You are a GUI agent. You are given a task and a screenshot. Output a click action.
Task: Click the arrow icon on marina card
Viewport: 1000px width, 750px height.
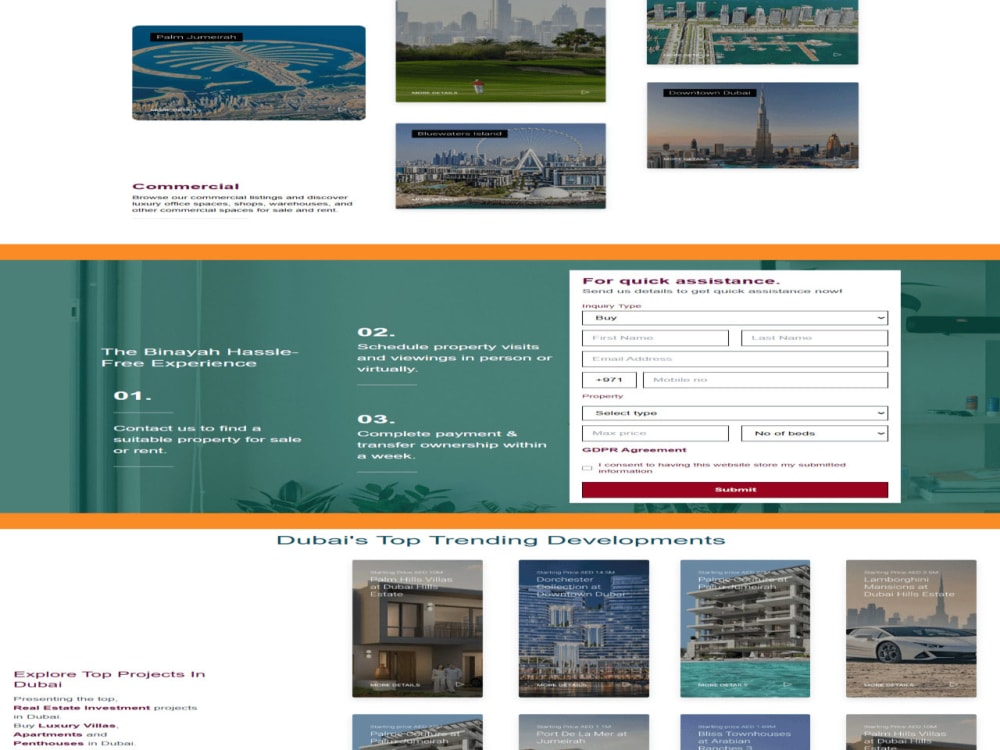click(x=837, y=55)
